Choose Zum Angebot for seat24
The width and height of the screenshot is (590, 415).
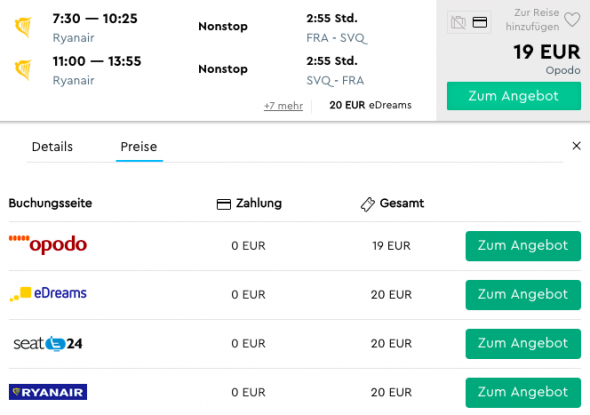point(523,344)
